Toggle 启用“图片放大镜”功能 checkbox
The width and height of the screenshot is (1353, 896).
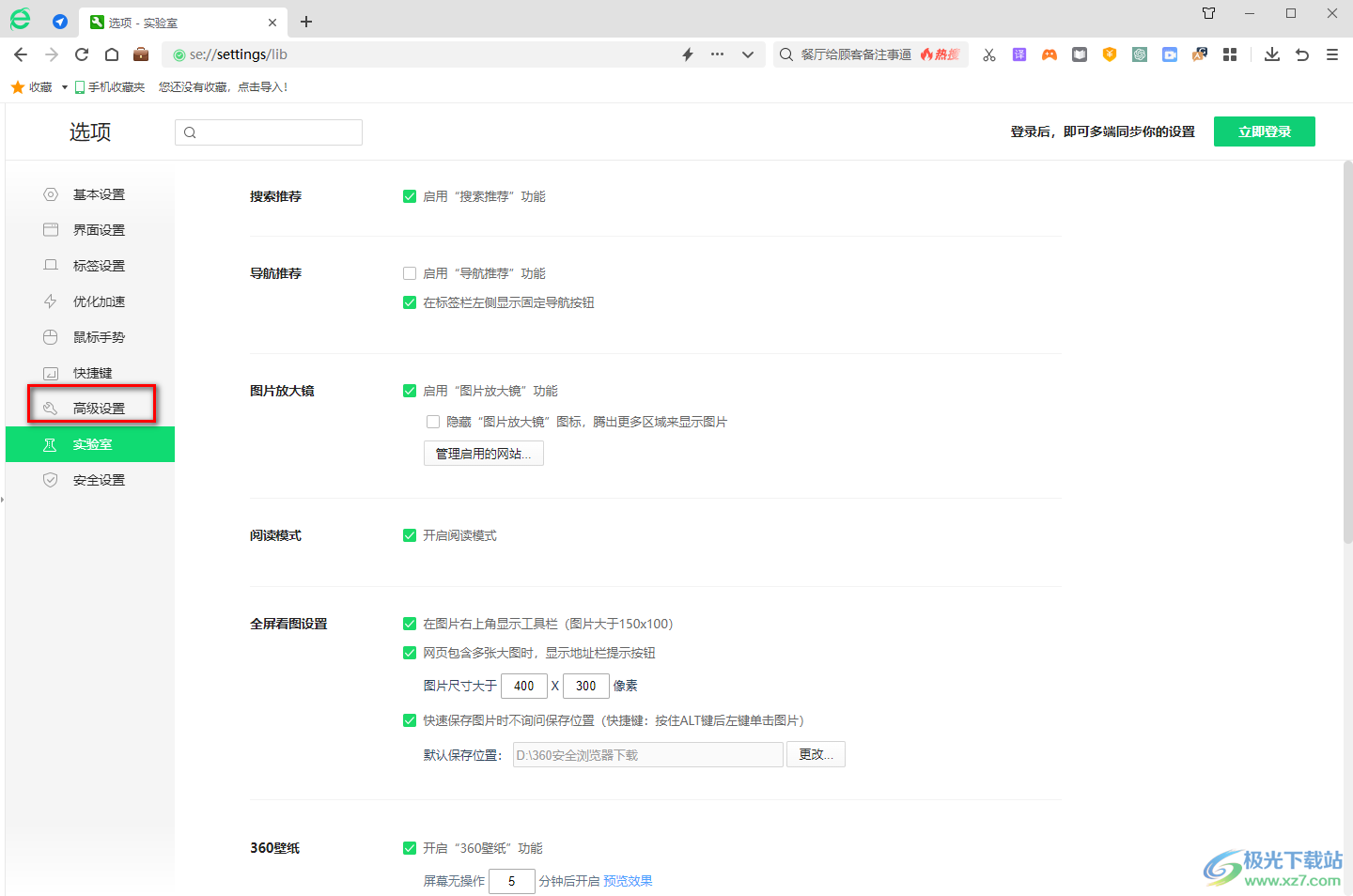pos(410,391)
